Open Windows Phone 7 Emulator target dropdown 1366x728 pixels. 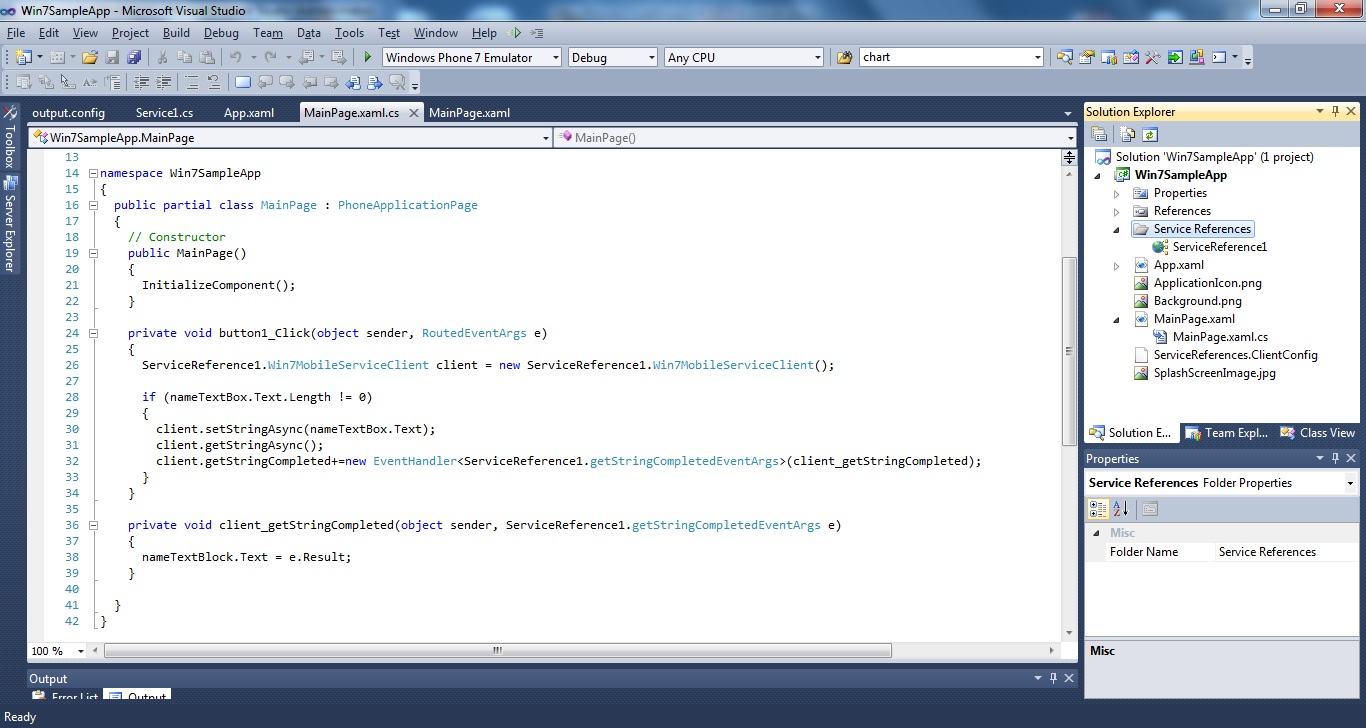555,58
